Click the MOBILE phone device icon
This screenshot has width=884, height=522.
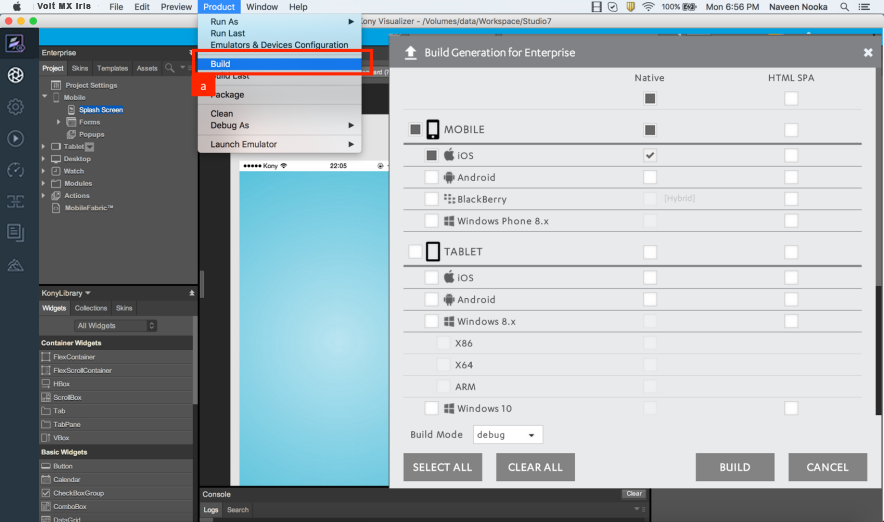[x=432, y=129]
